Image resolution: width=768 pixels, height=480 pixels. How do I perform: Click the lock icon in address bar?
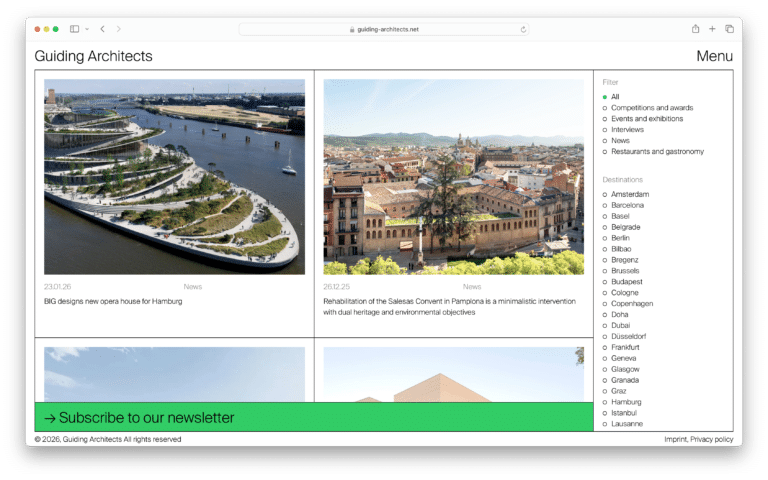coord(352,29)
